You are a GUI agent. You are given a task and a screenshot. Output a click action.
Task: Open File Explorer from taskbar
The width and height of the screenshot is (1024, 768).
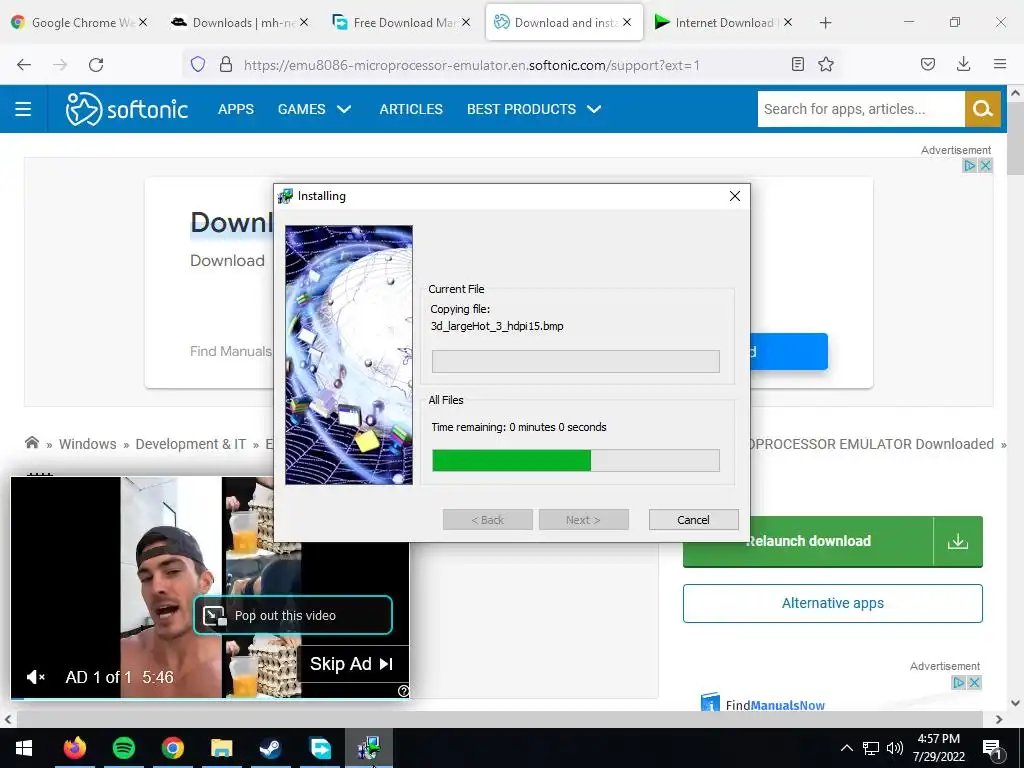[221, 748]
